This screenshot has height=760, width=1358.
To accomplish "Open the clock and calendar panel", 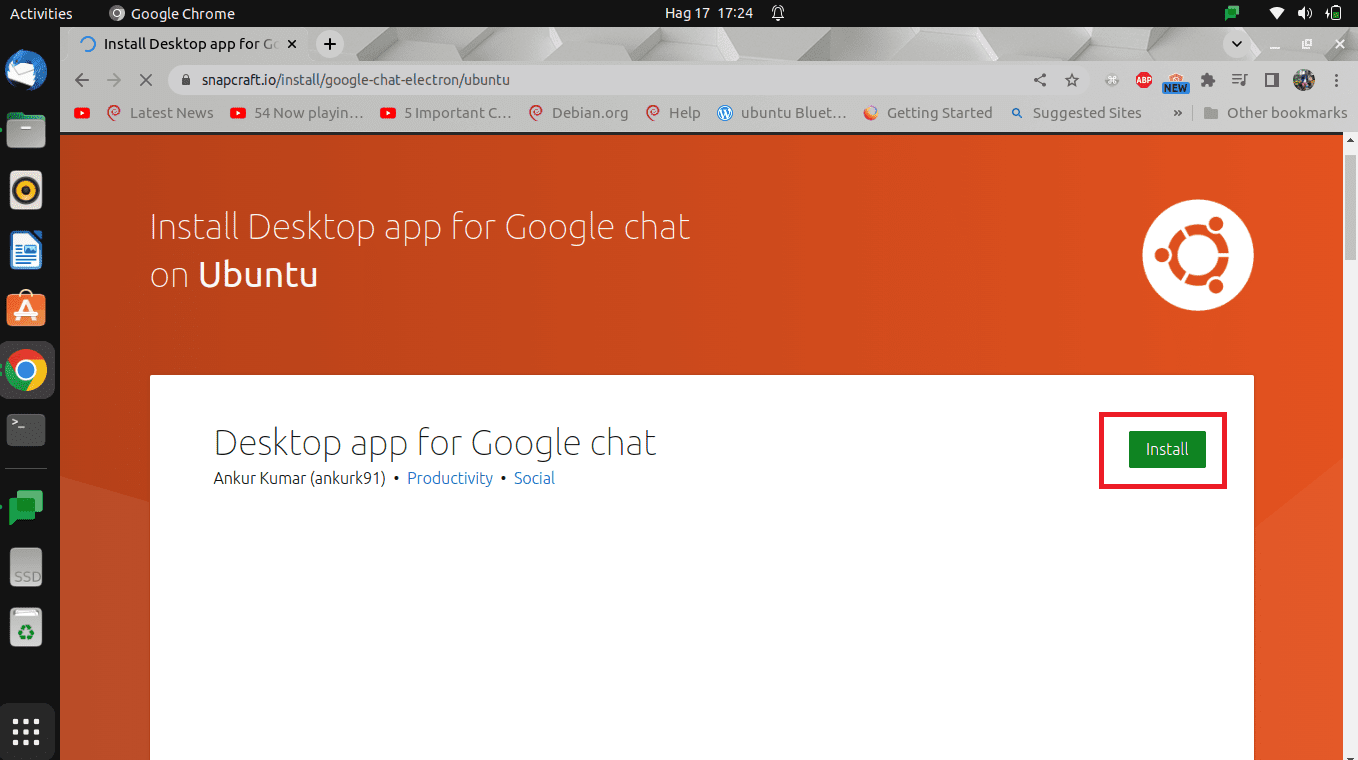I will [x=708, y=13].
